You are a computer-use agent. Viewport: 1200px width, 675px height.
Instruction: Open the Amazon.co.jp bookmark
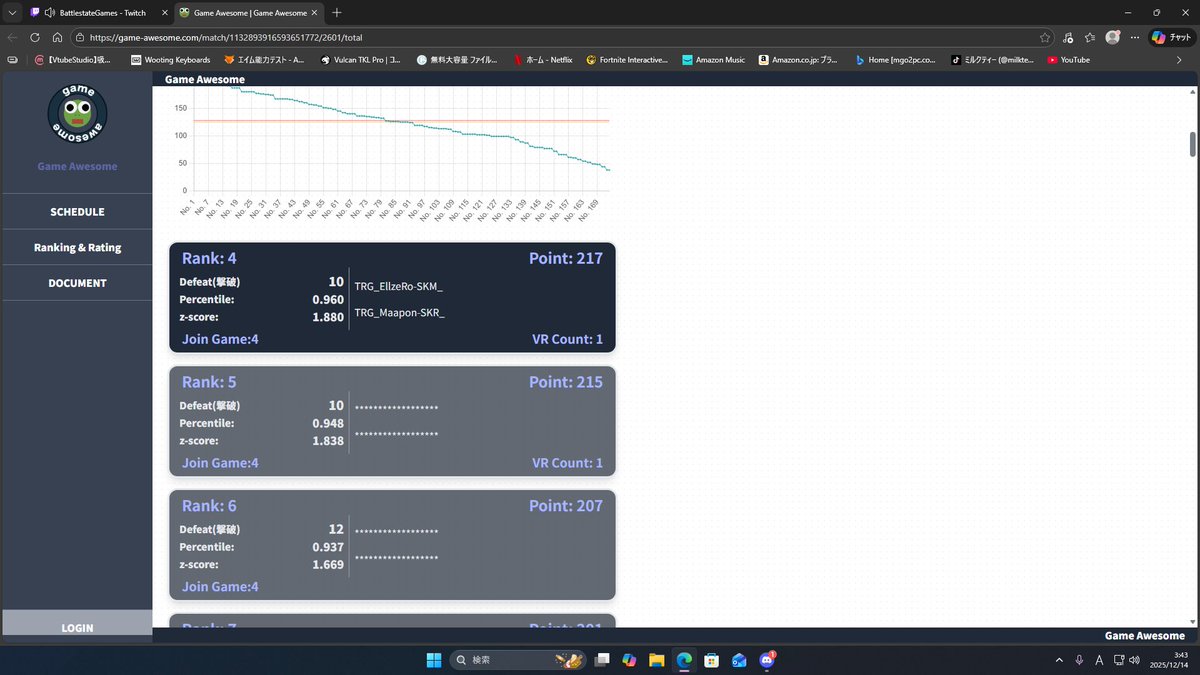(x=798, y=60)
